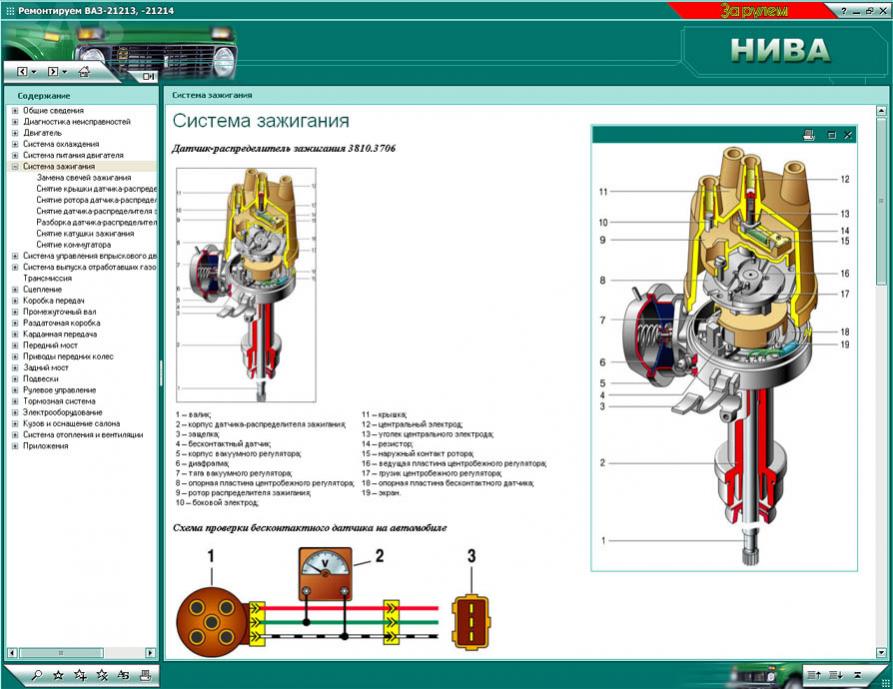Screen dimensions: 893x689
Task: Open Снятие коммутатора topic
Action: pos(73,245)
